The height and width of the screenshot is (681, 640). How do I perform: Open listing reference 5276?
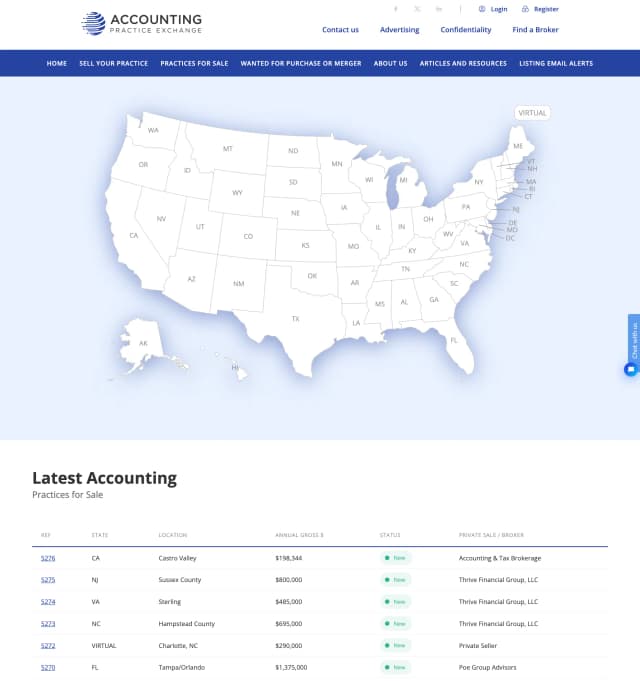tap(48, 558)
